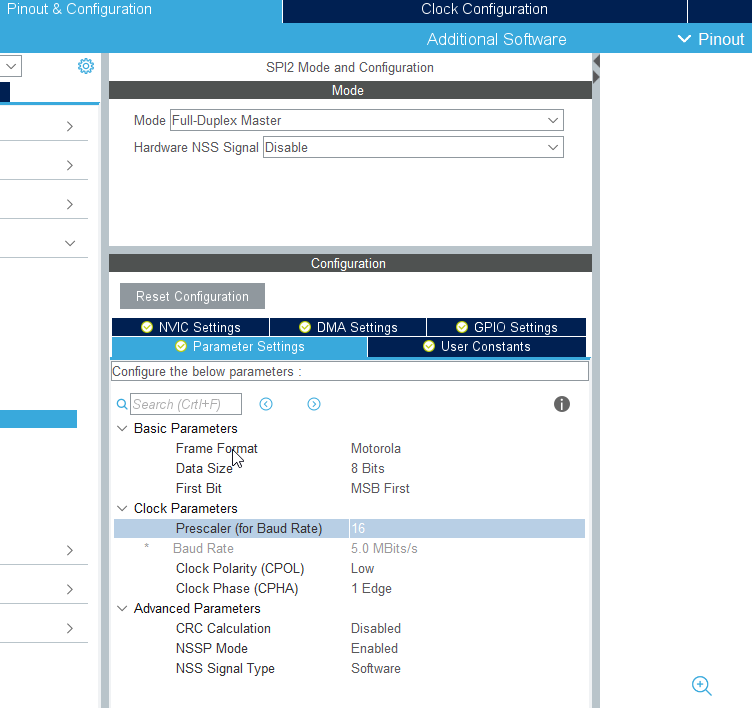The width and height of the screenshot is (752, 708).
Task: Click the gear settings icon in left panel
Action: (86, 66)
